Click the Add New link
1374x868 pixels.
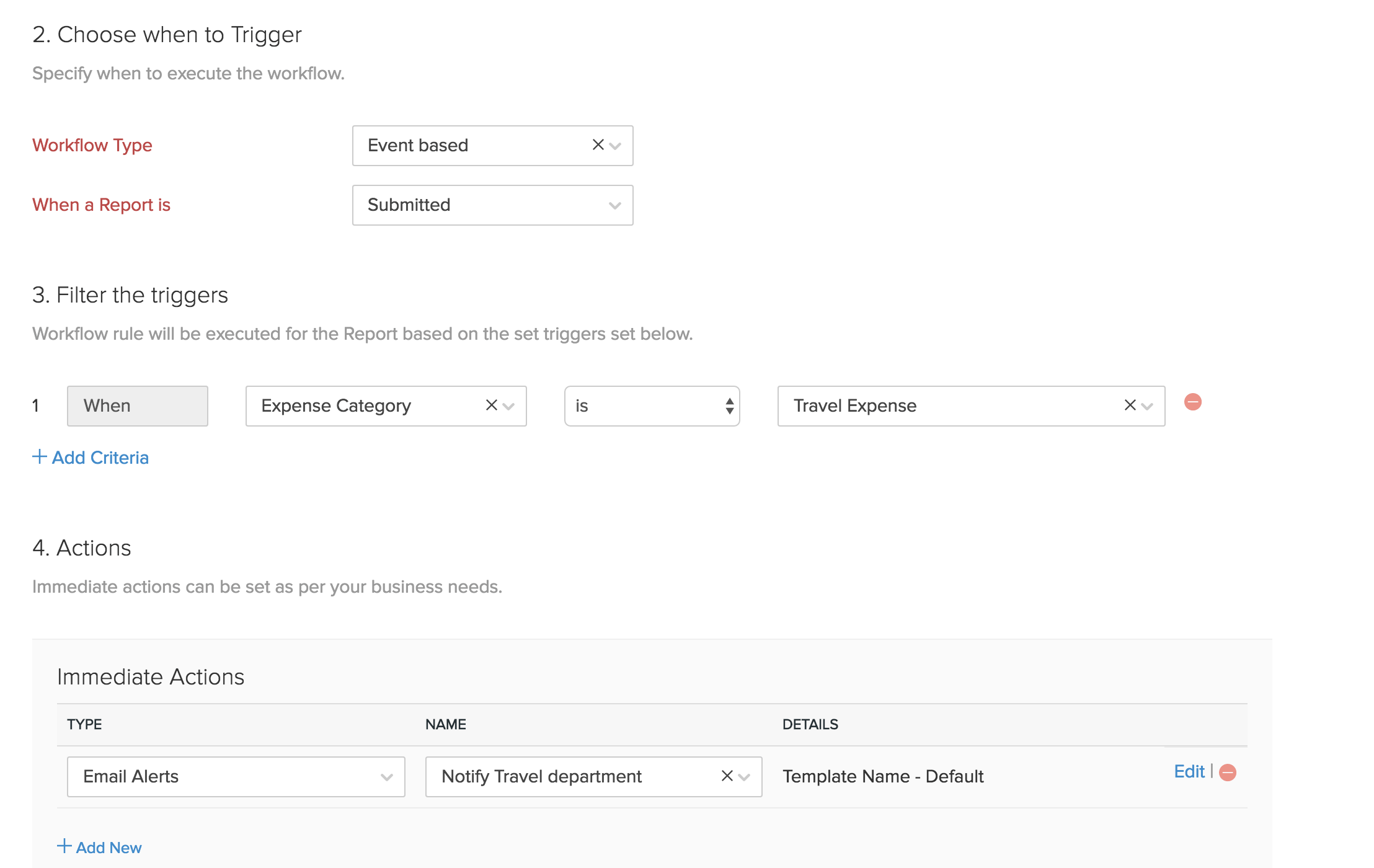(109, 847)
